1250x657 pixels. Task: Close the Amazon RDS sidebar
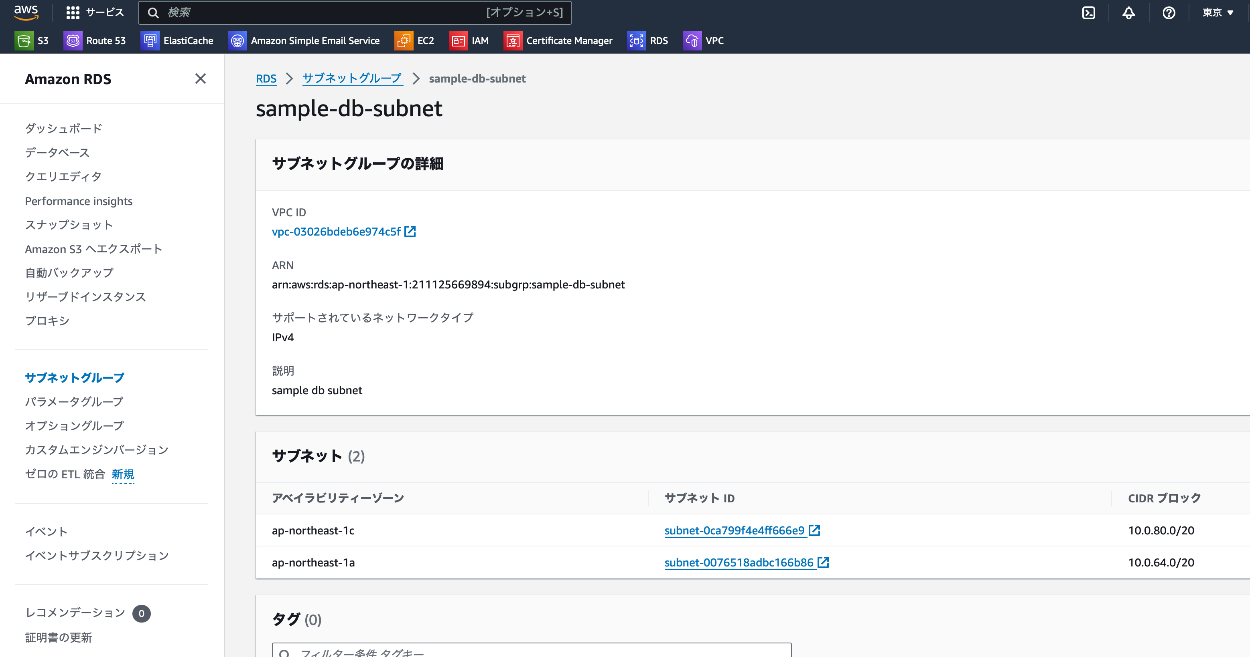click(x=200, y=79)
